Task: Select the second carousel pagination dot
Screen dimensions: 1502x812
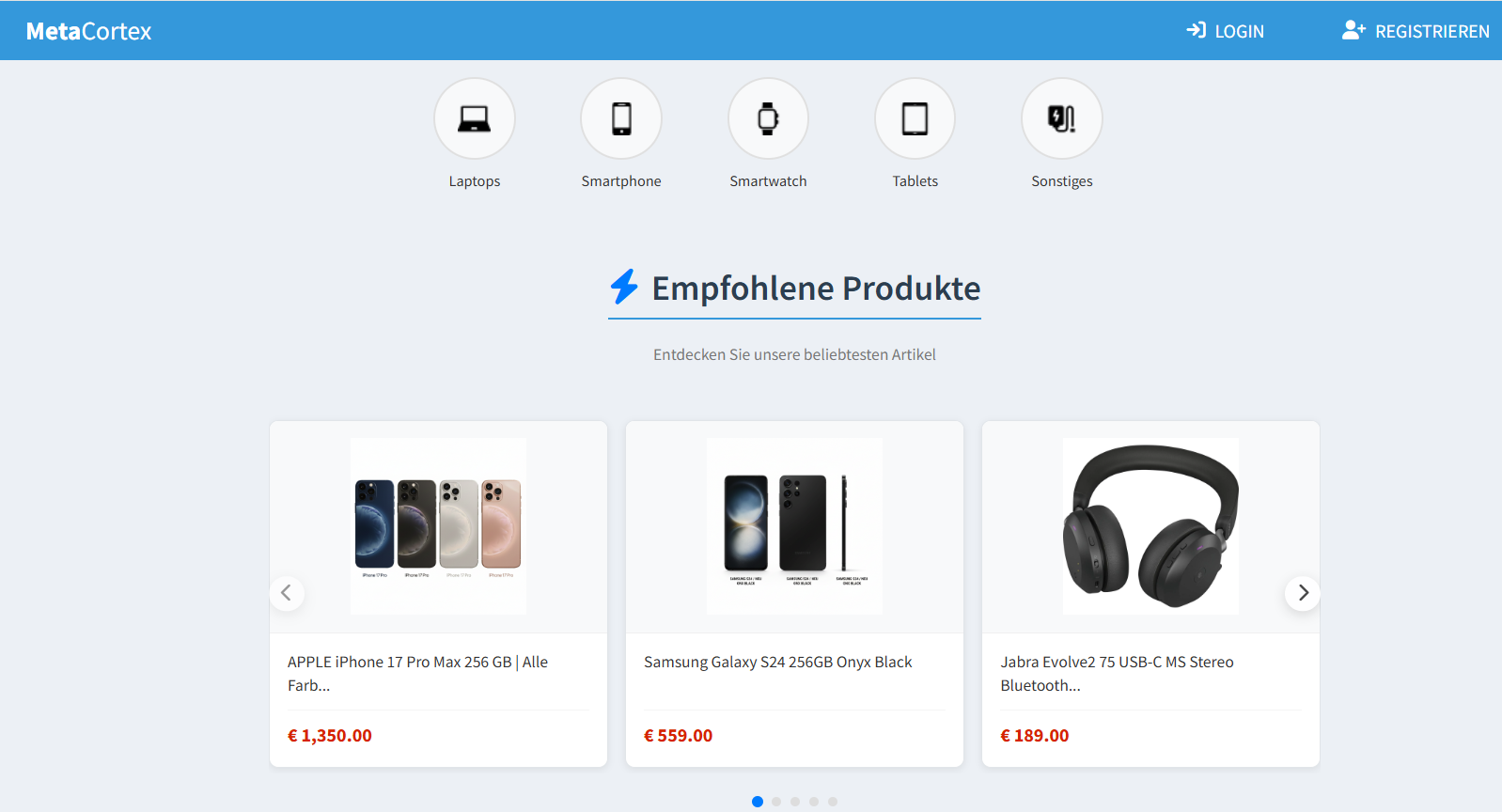Action: point(776,802)
